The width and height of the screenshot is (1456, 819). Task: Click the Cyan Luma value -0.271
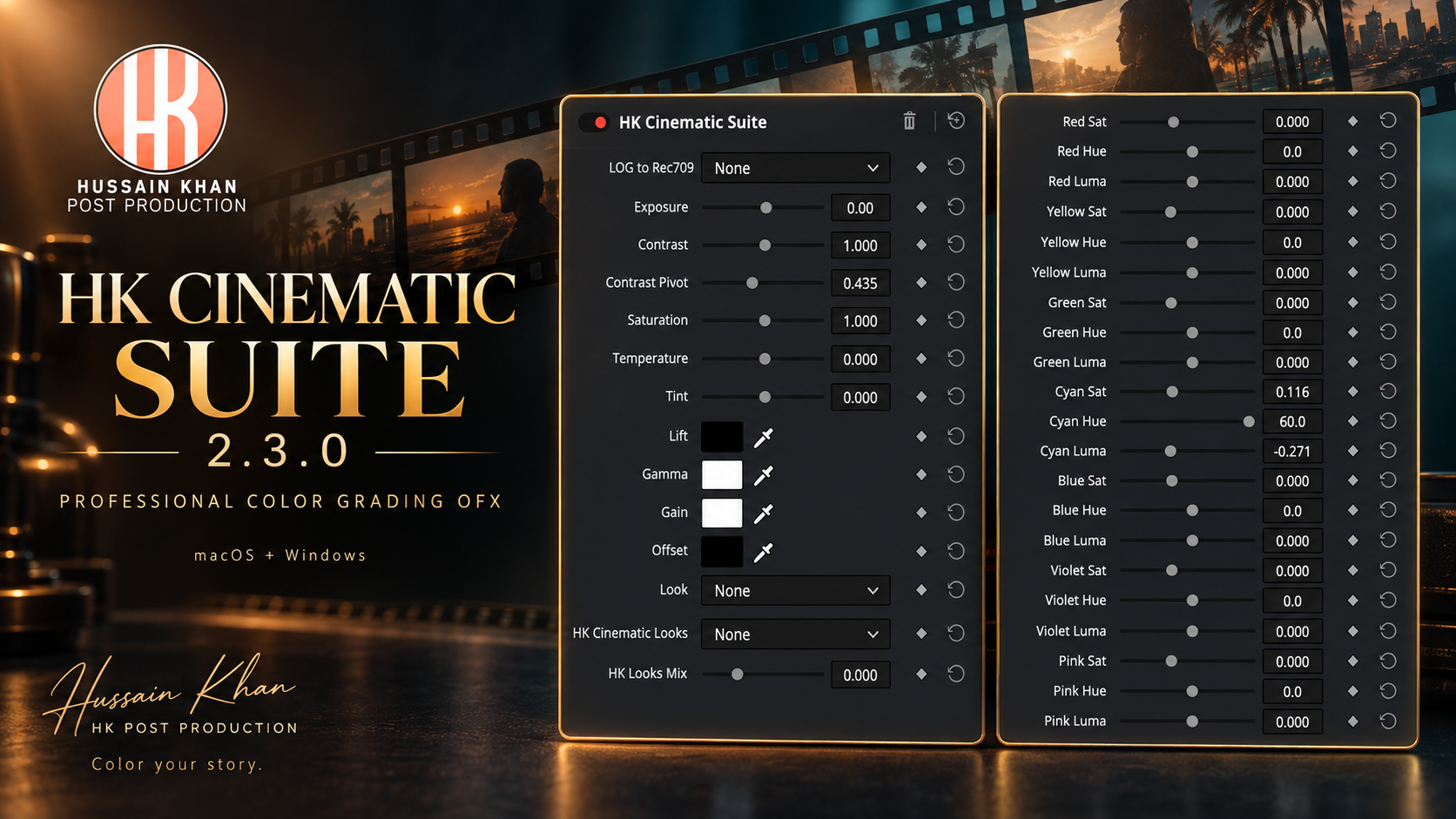click(x=1292, y=452)
